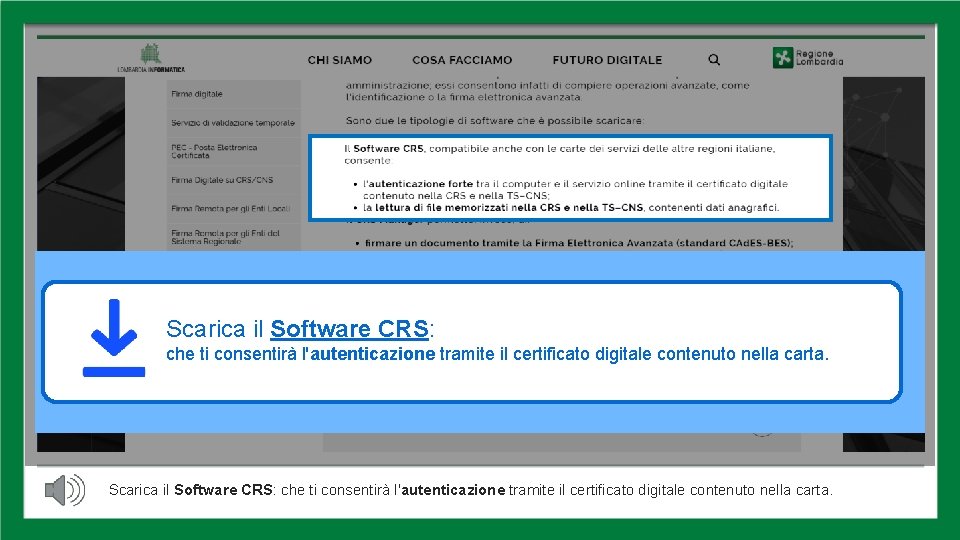Click the lettura di file memorizzati bullet
Image resolution: width=960 pixels, height=540 pixels.
[570, 208]
